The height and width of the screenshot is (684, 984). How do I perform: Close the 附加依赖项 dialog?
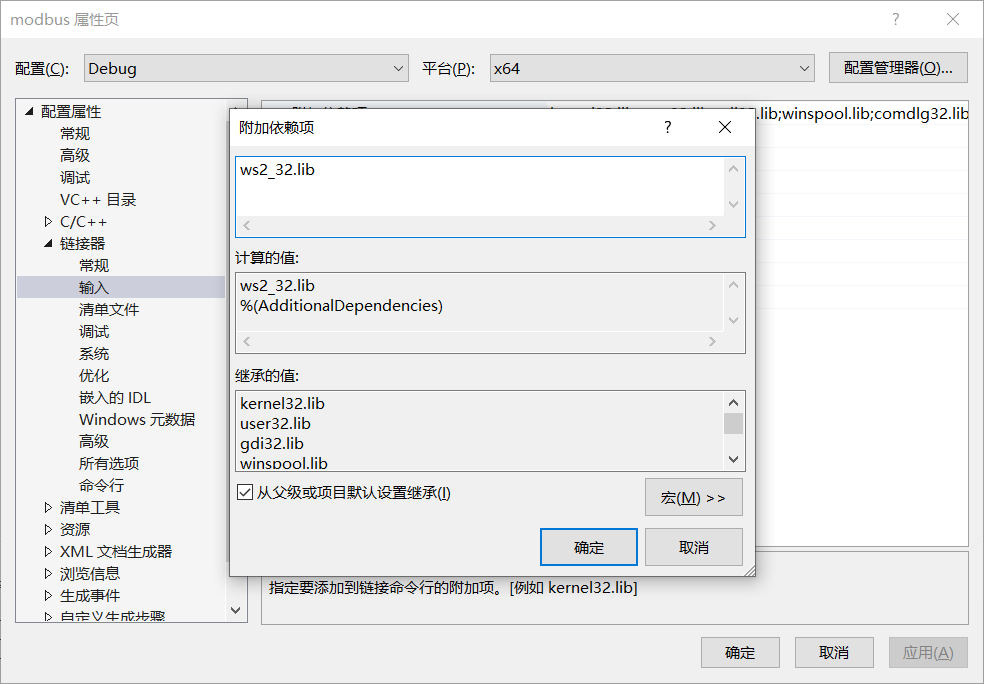tap(725, 127)
